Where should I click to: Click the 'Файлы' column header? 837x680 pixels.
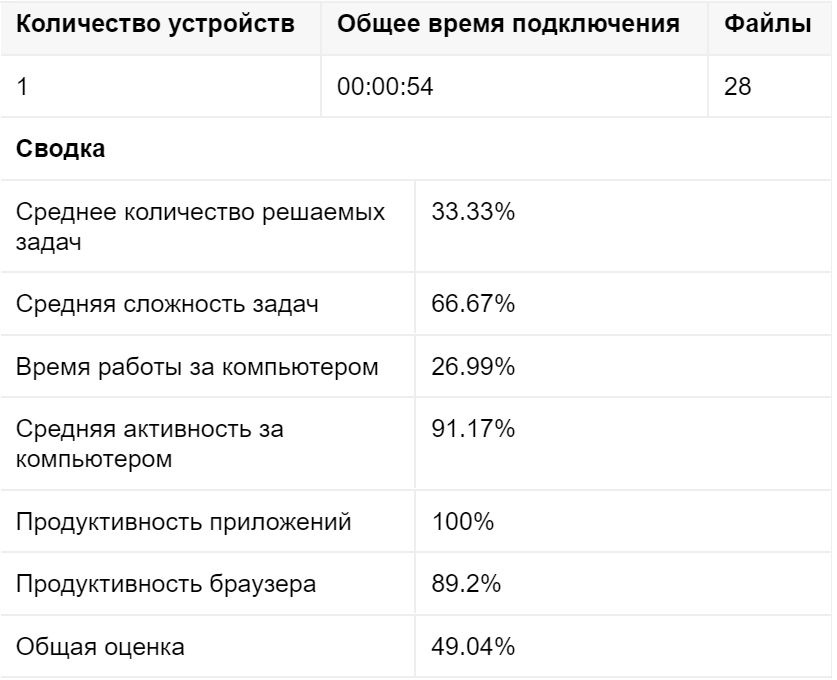(768, 24)
